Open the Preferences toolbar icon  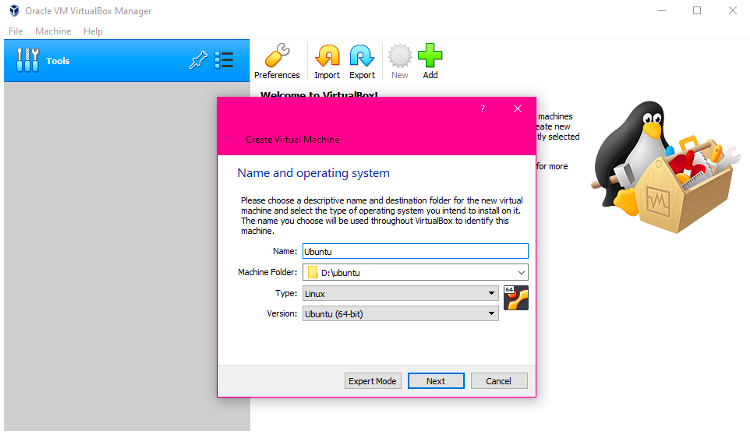[277, 61]
